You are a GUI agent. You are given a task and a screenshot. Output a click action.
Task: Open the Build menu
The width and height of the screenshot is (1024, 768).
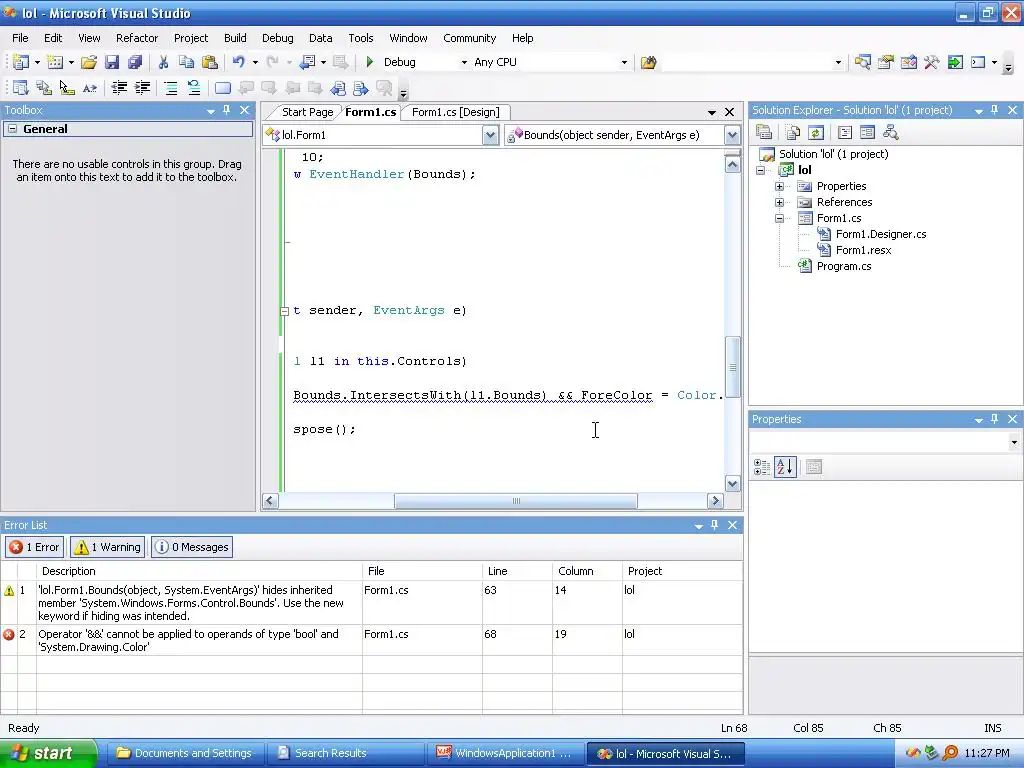click(235, 38)
